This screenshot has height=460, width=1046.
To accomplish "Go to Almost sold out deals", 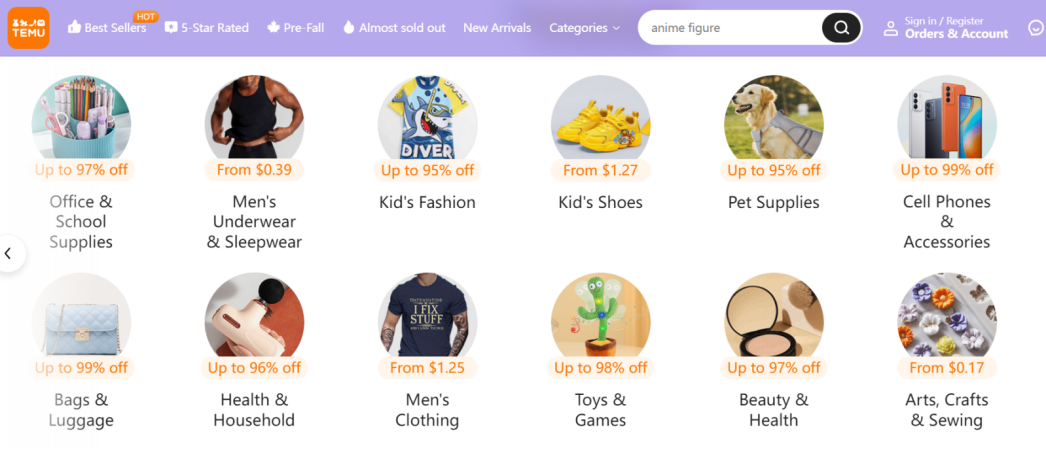I will (394, 28).
